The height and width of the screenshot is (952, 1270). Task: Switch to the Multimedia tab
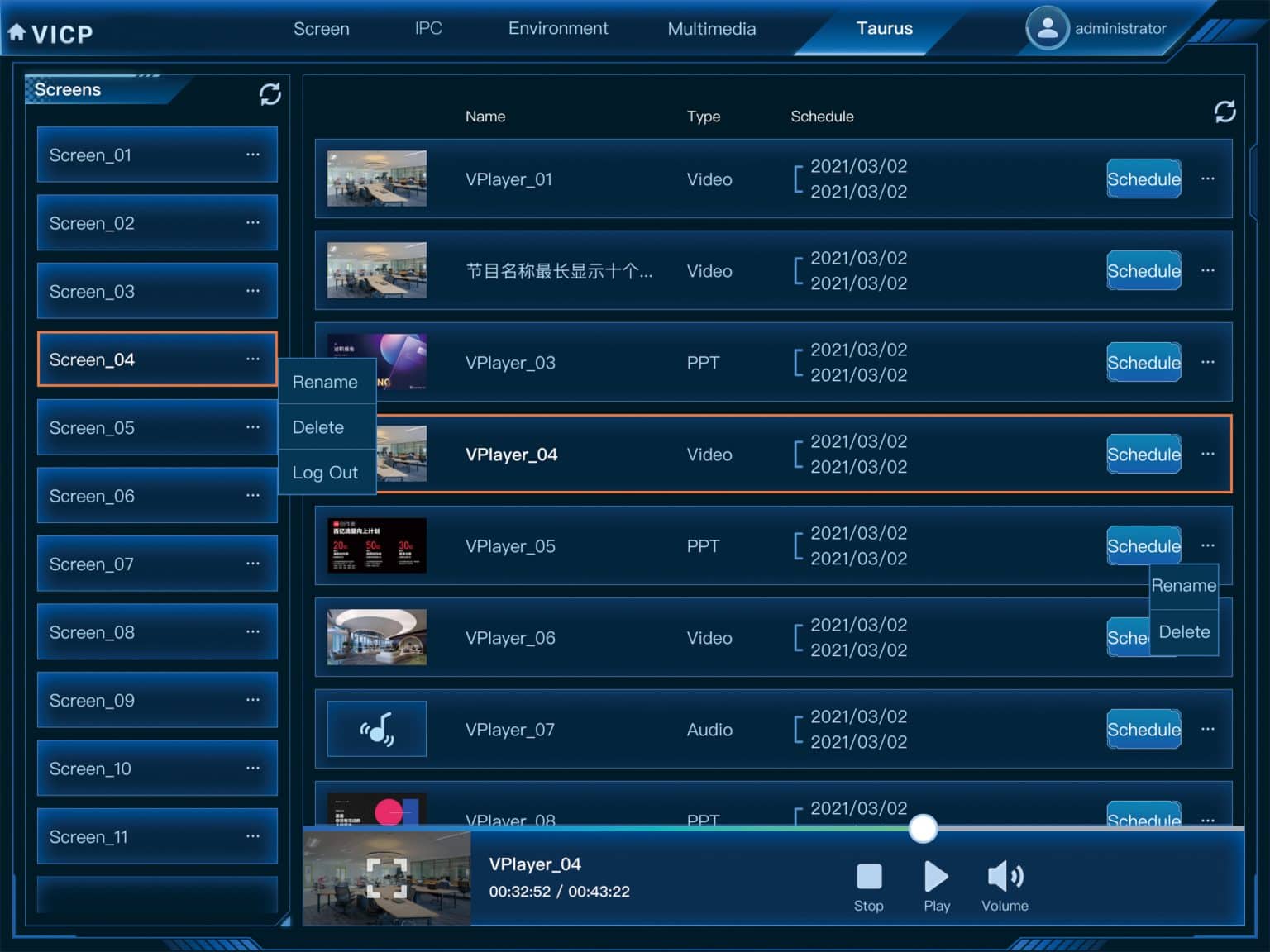[x=711, y=29]
